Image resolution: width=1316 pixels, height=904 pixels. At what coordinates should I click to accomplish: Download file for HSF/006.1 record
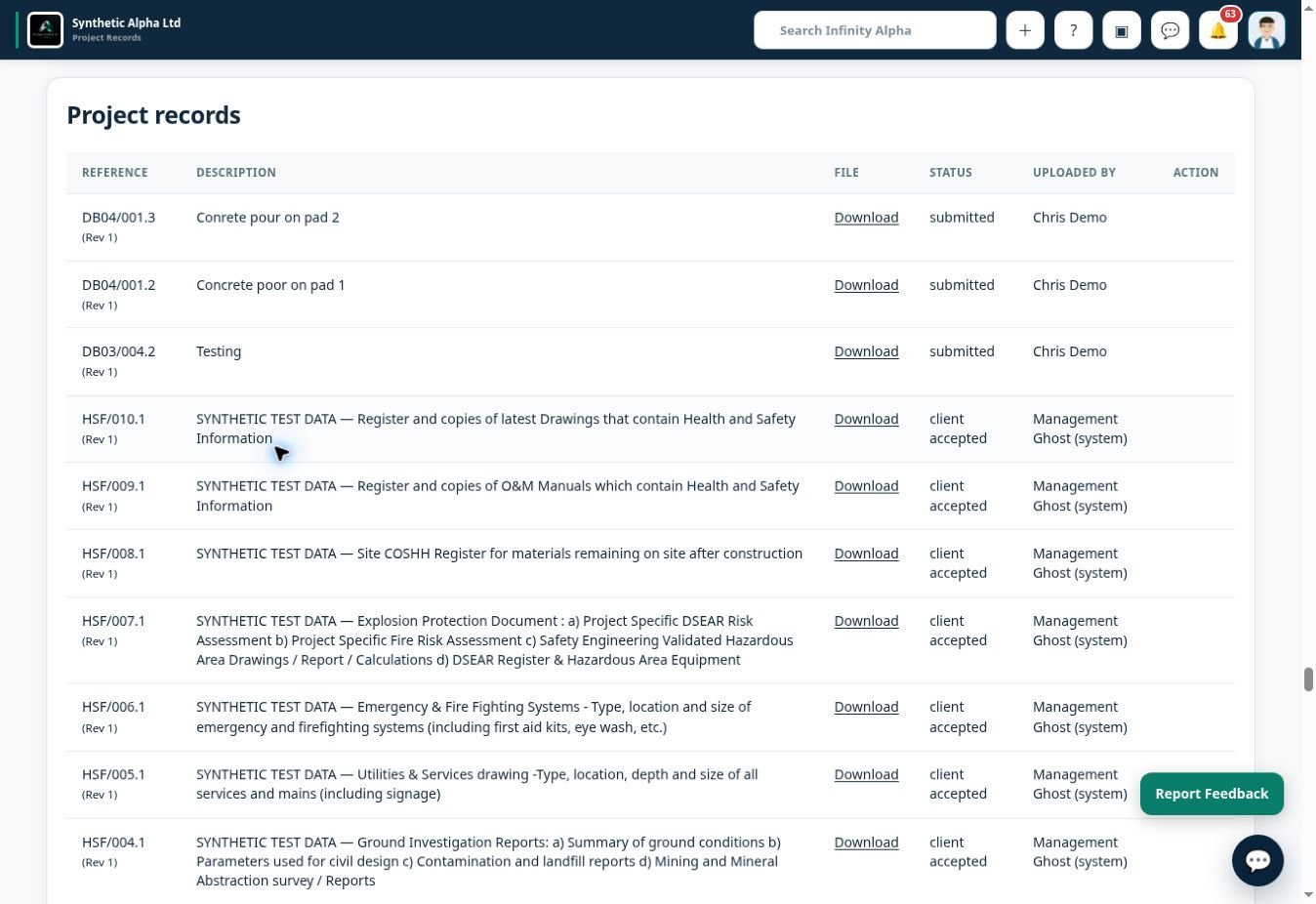tap(866, 707)
